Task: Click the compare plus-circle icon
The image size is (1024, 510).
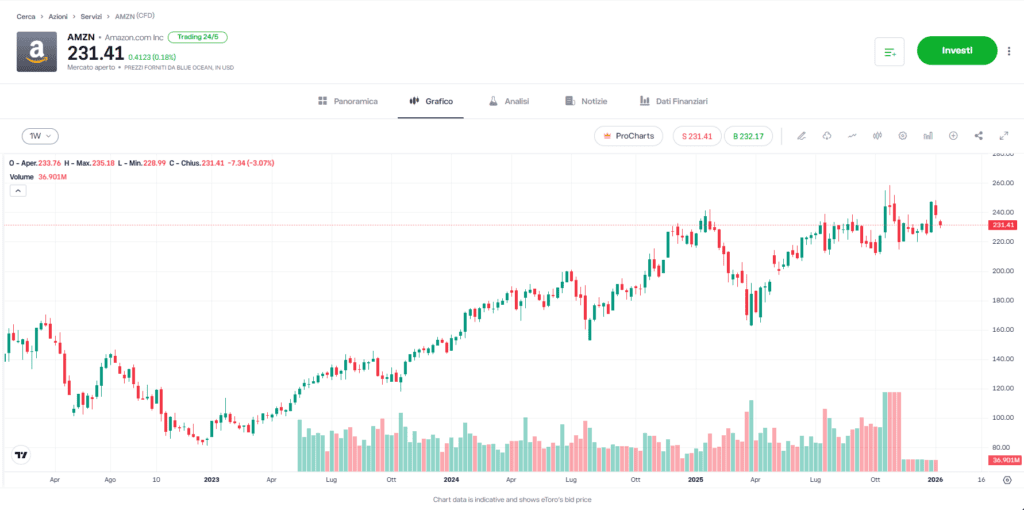Action: (x=953, y=136)
